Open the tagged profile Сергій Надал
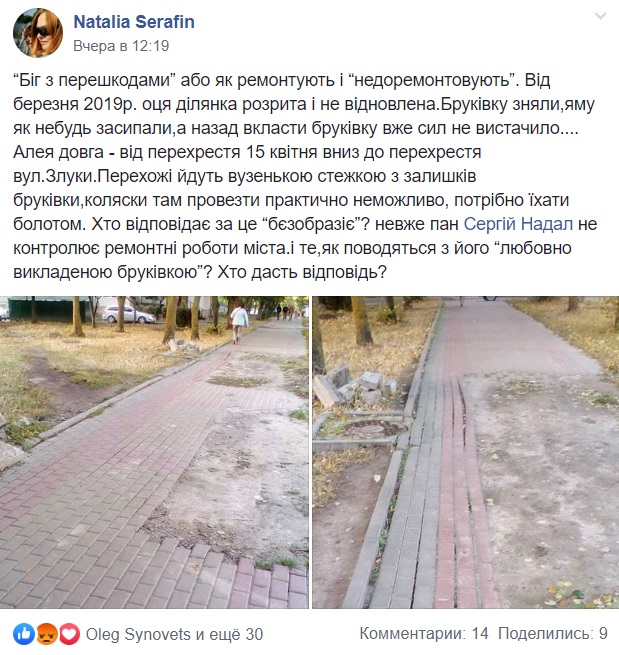 pos(518,224)
